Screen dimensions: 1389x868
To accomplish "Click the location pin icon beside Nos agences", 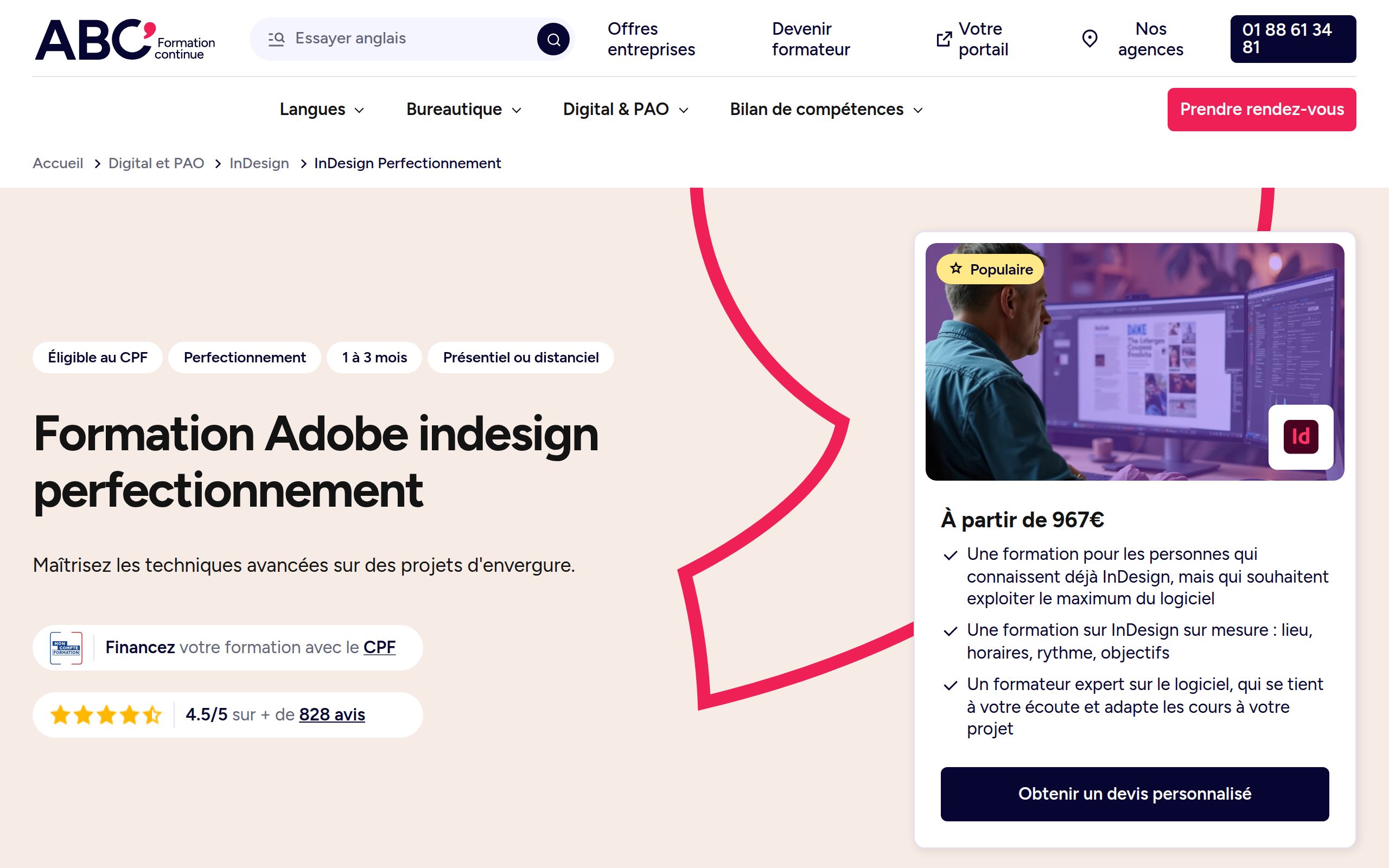I will pyautogui.click(x=1089, y=39).
